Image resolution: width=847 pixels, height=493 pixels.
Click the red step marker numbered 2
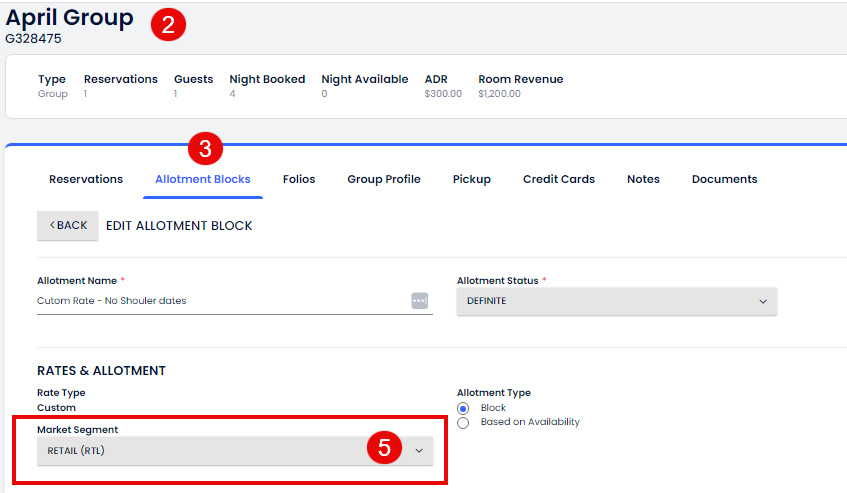point(167,25)
